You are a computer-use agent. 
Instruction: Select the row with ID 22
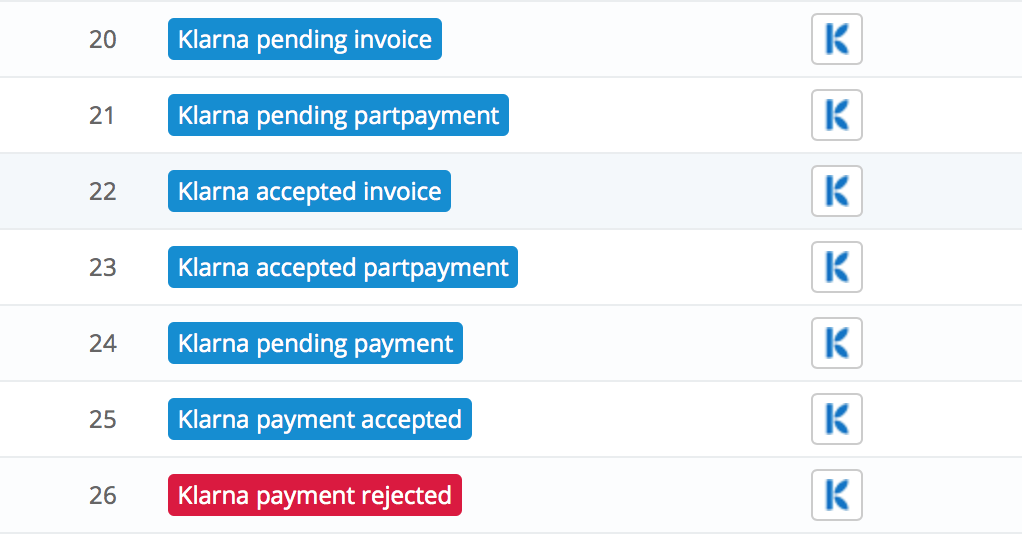click(511, 191)
